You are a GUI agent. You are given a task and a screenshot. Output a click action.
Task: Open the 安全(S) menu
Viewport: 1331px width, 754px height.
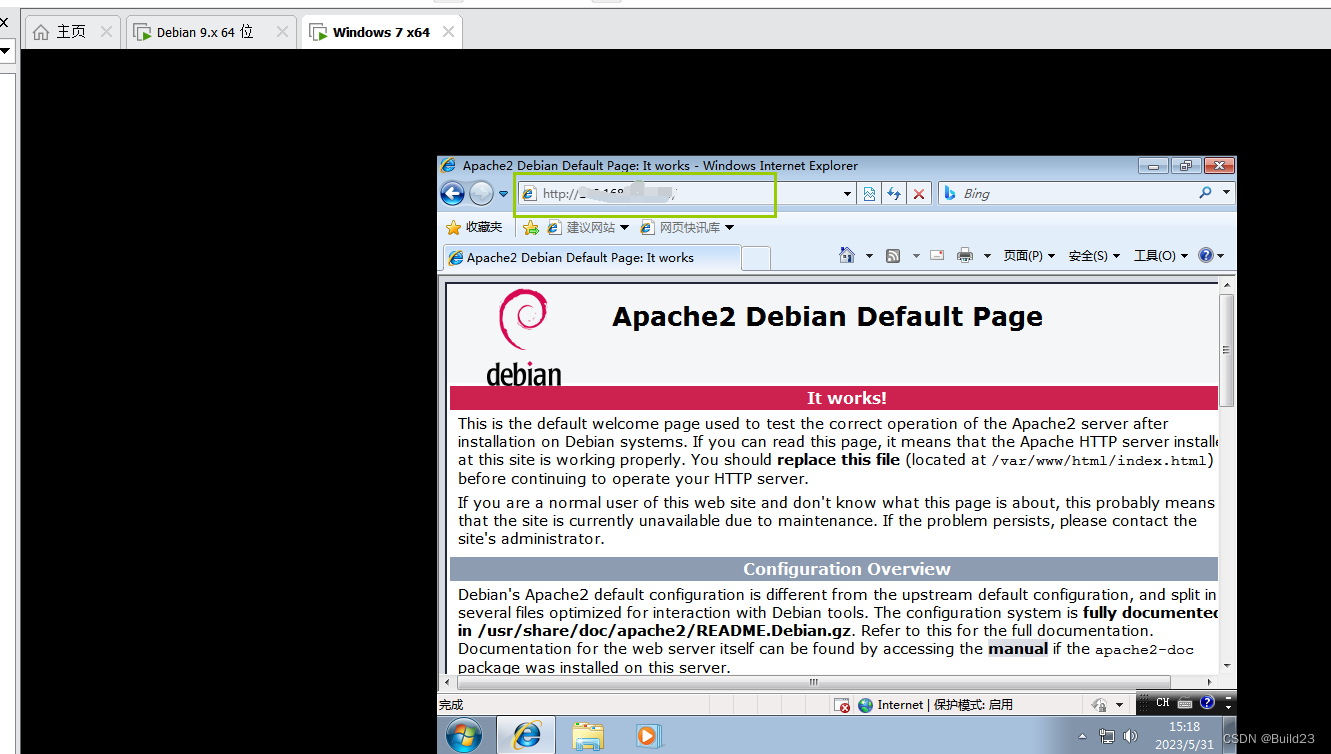pos(1094,256)
